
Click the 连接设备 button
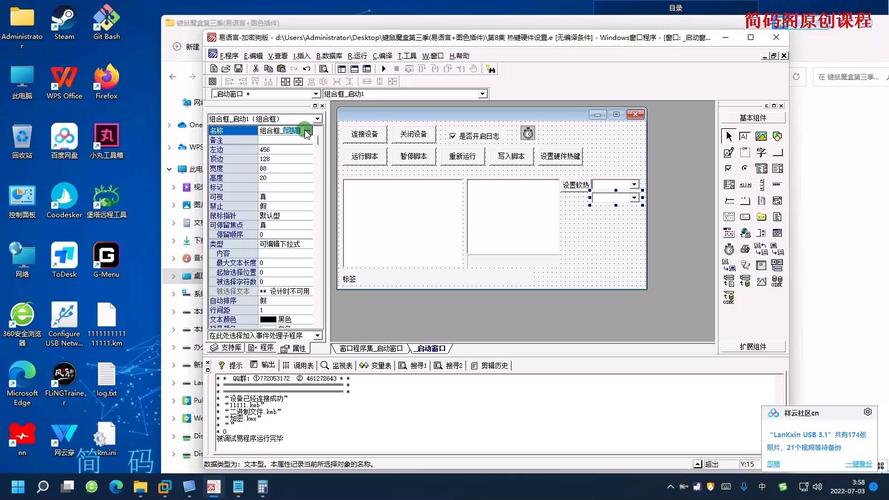pyautogui.click(x=364, y=134)
